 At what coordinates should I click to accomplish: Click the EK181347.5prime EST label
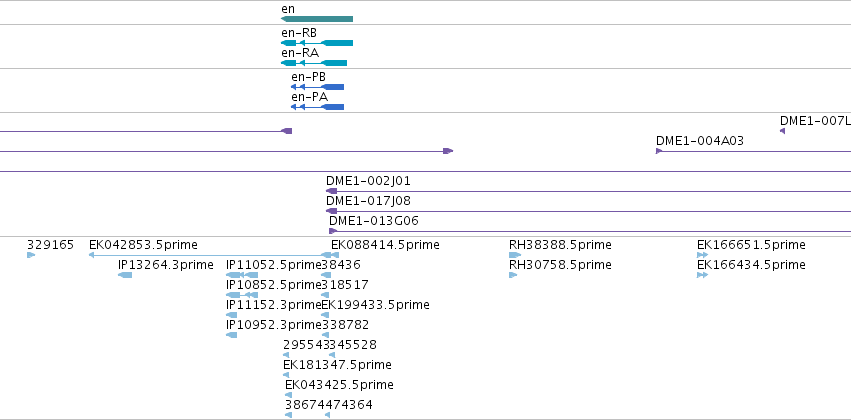(337, 365)
